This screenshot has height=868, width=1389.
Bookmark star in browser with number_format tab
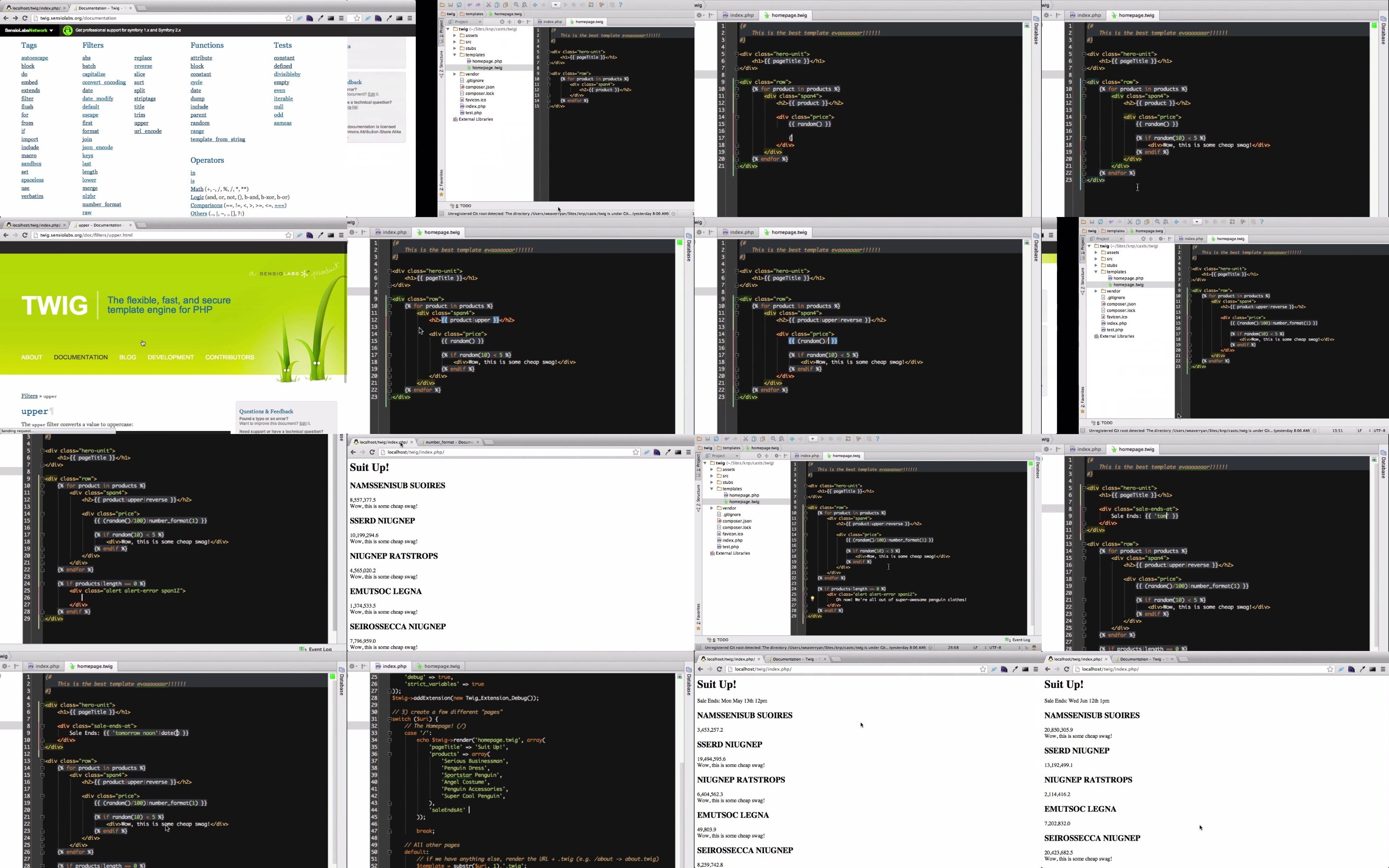(x=635, y=452)
